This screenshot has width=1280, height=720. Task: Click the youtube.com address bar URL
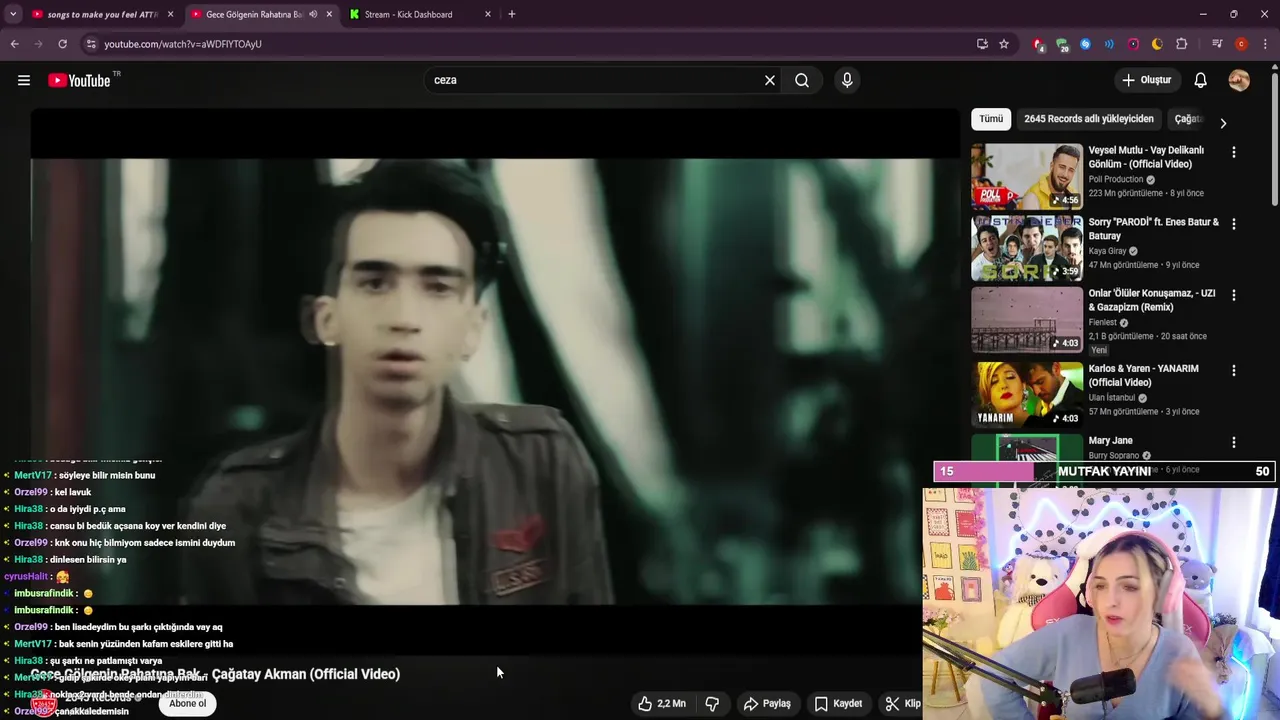click(x=183, y=44)
